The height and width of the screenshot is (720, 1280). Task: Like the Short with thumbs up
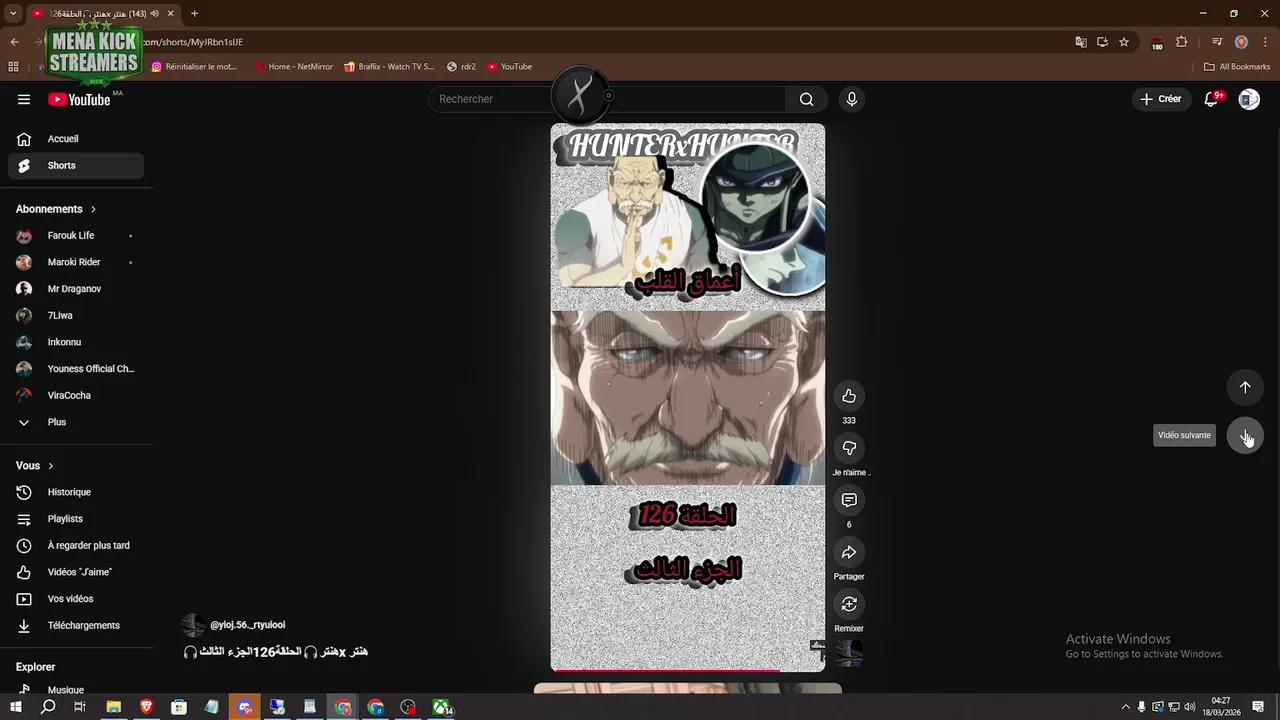[x=849, y=396]
